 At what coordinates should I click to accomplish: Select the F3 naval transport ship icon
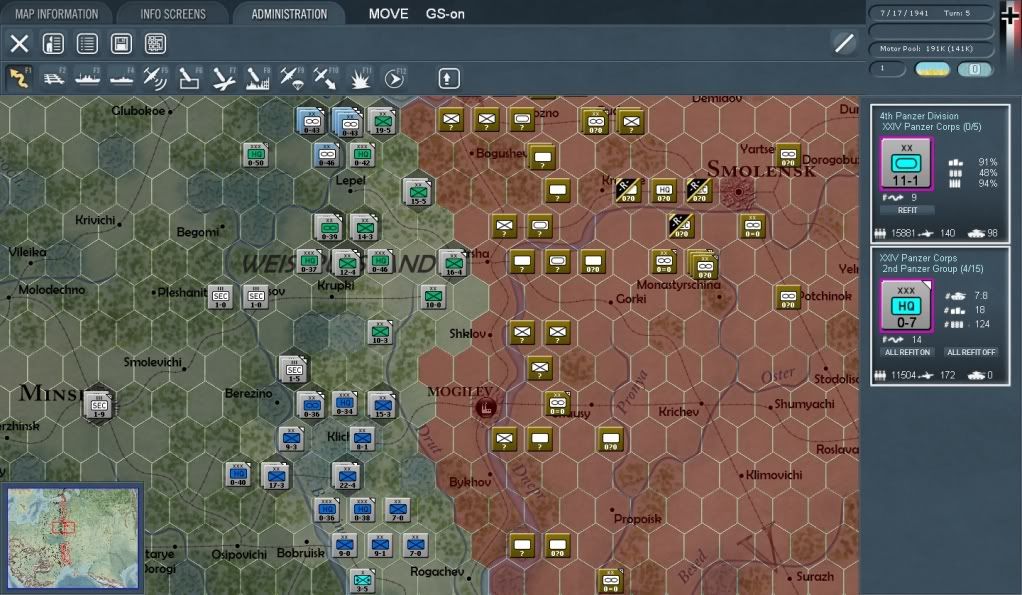(x=87, y=78)
